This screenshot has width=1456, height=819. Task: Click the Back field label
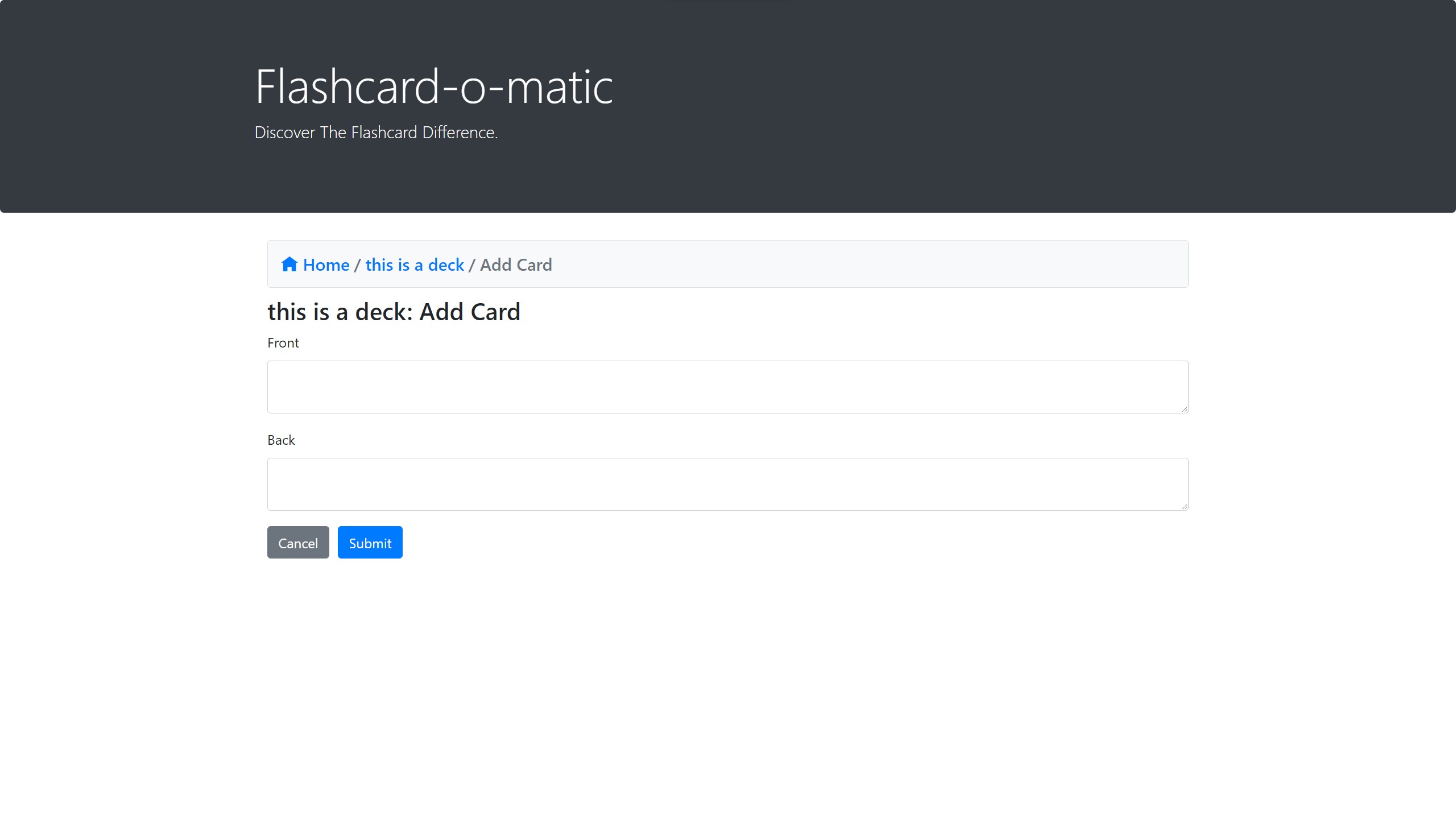[x=281, y=440]
